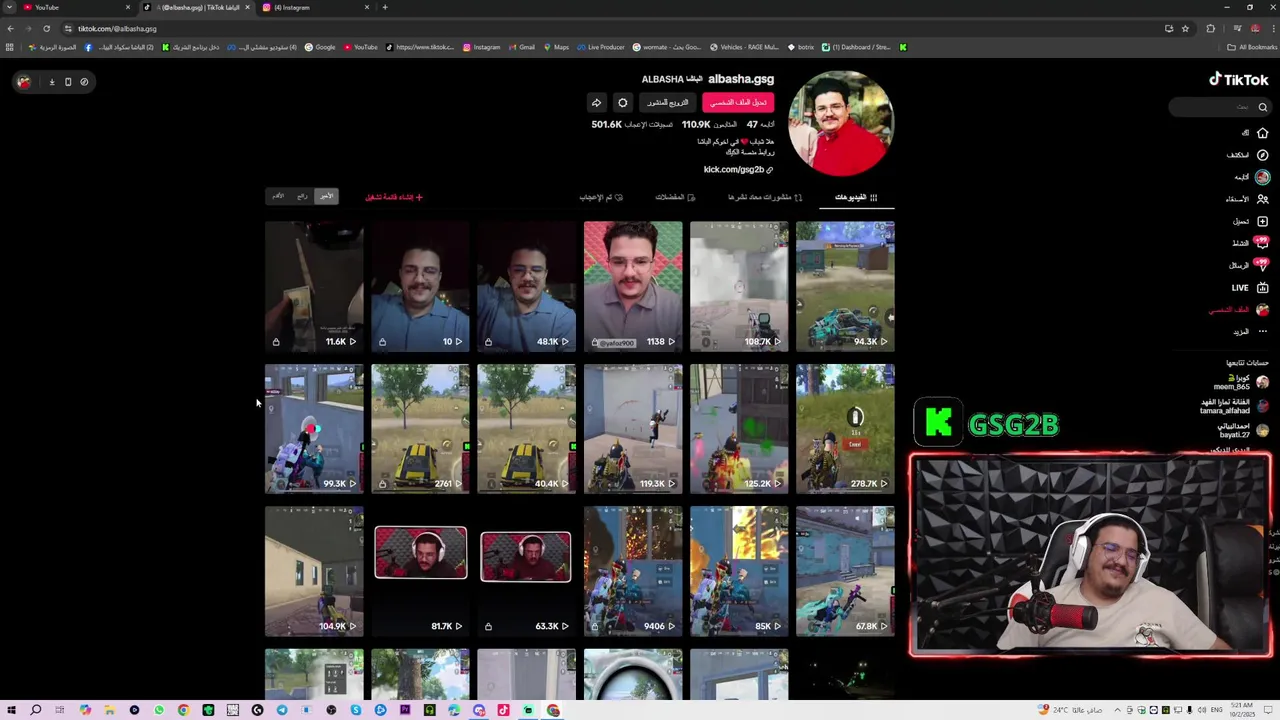
Task: Bookmark this page with the star icon
Action: point(1185,28)
